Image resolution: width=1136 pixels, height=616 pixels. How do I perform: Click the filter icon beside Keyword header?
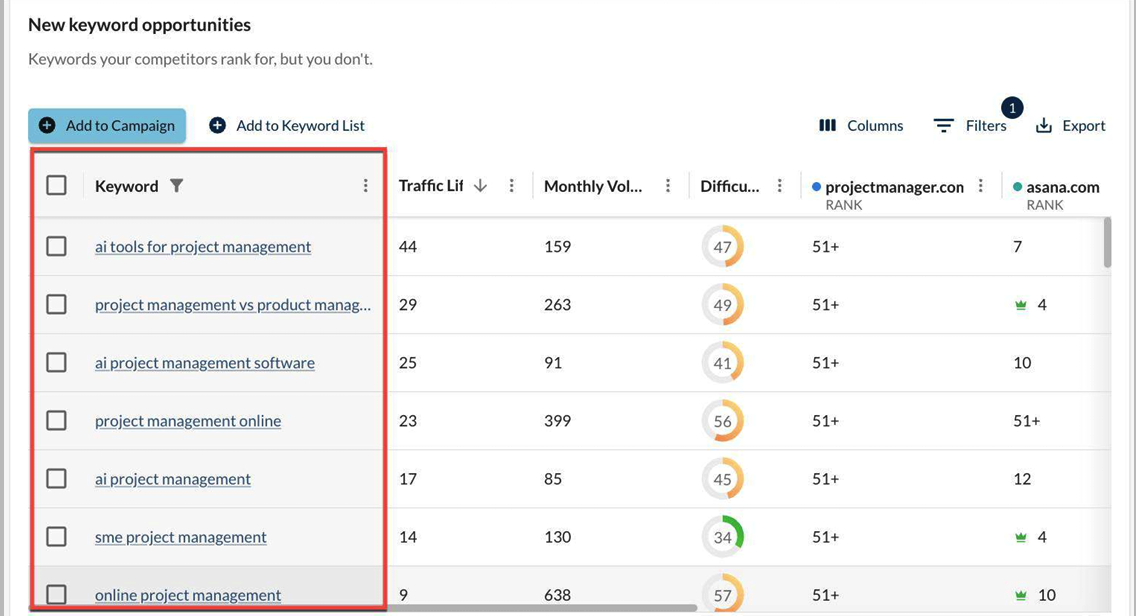[177, 186]
